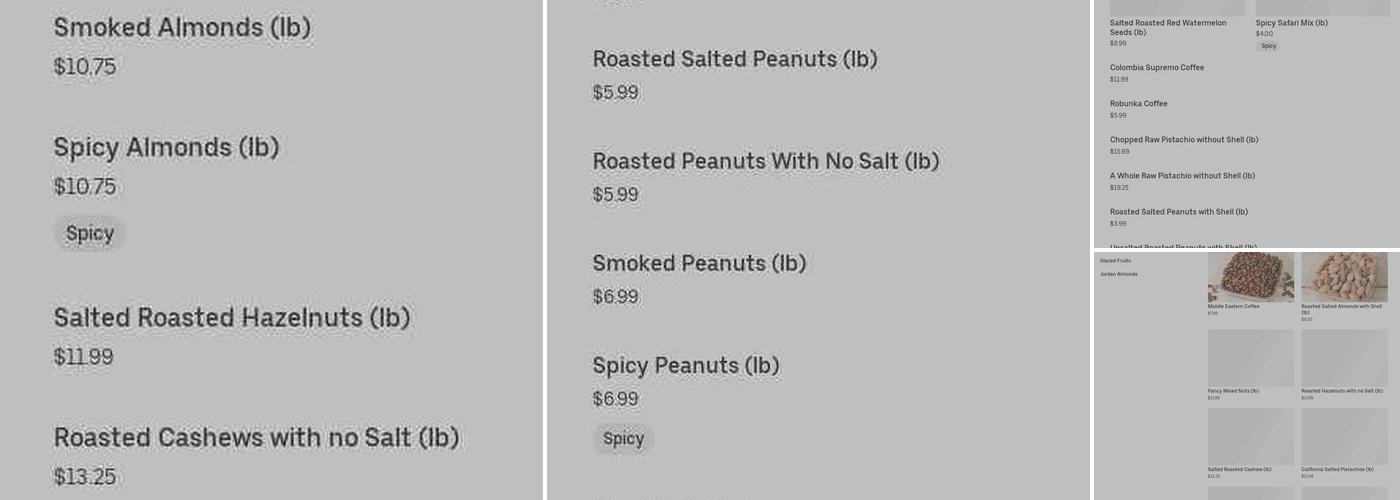Open Colombia Supremo Coffee item
Viewport: 1400px width, 500px height.
(1156, 68)
